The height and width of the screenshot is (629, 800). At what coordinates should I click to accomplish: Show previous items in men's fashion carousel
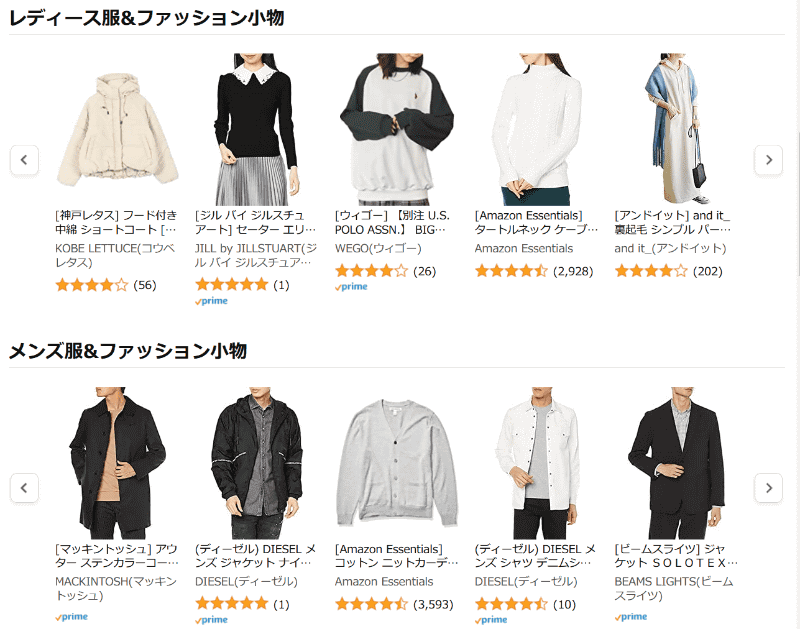[x=24, y=488]
